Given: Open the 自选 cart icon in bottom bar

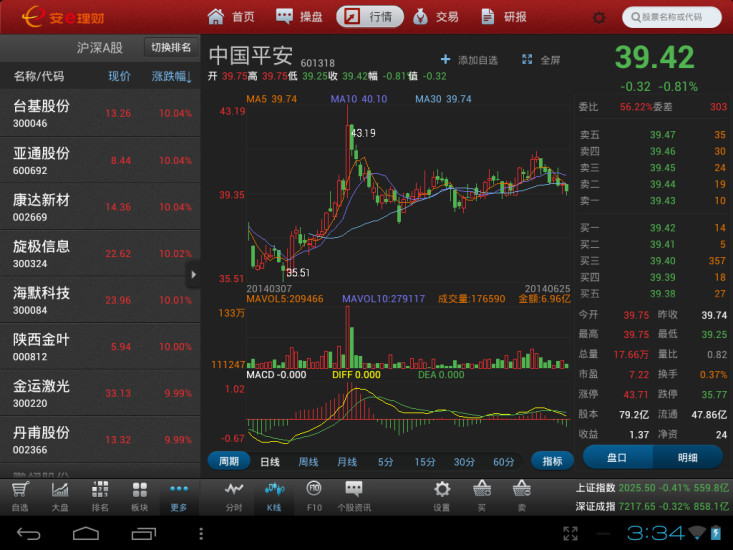Looking at the screenshot, I should click(20, 495).
